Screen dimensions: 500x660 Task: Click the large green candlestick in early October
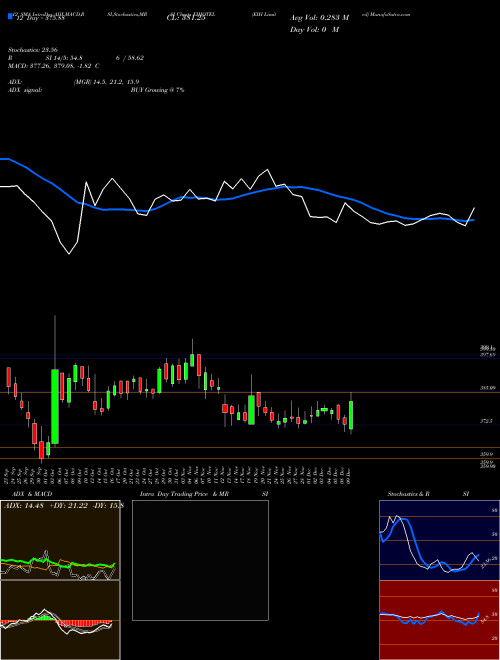coord(55,406)
